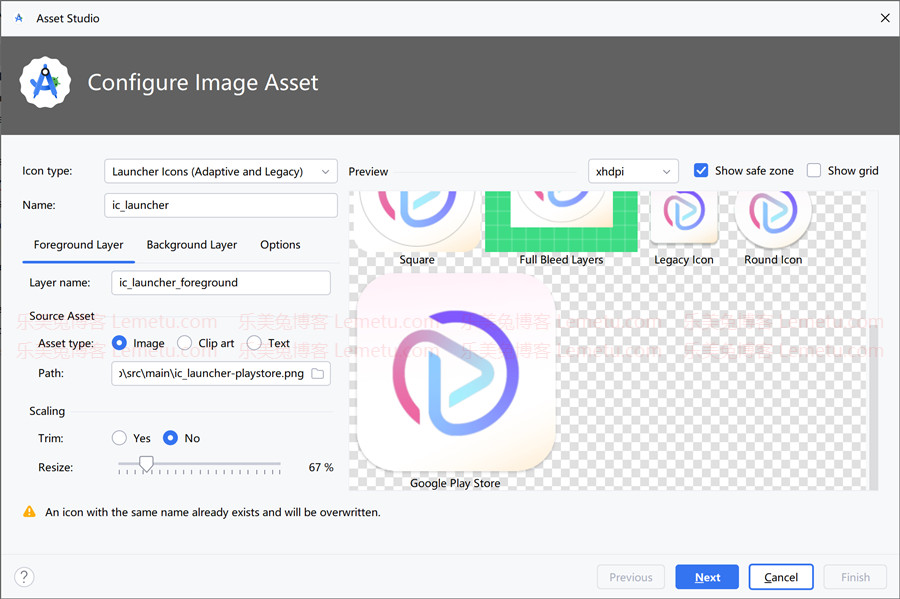Switch asset type to Clip art

coord(185,342)
